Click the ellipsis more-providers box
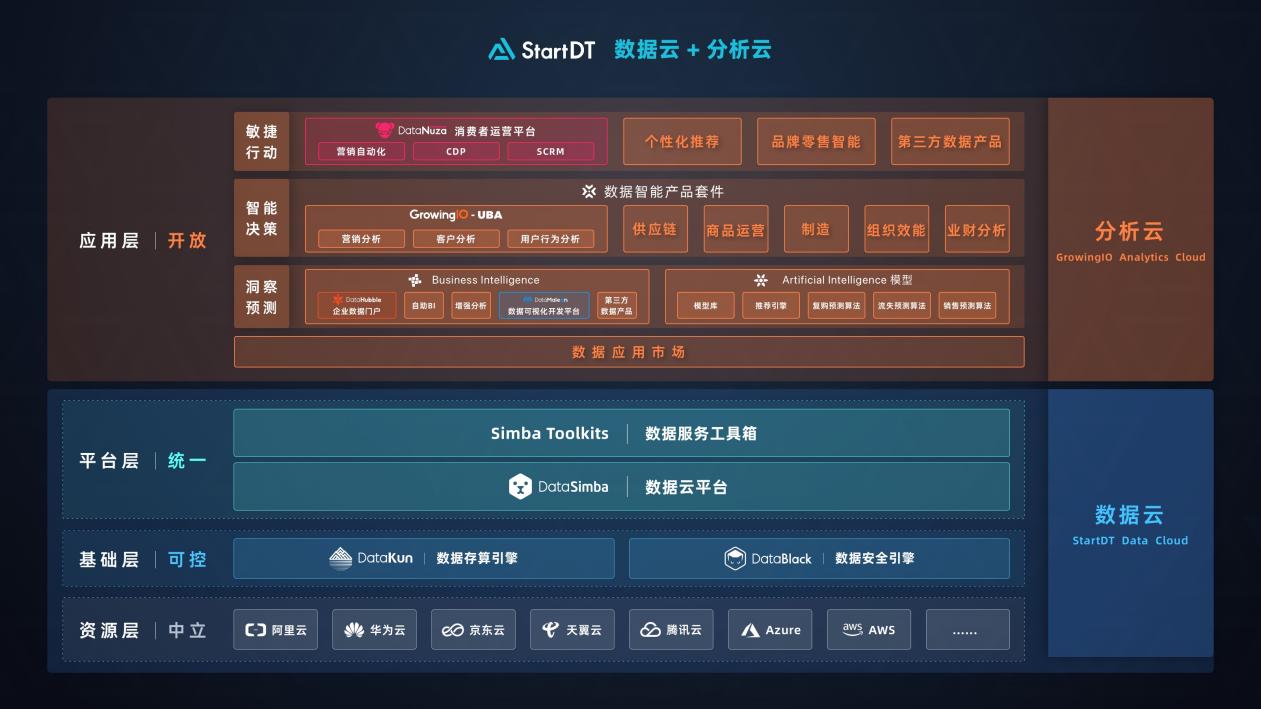 [x=967, y=630]
